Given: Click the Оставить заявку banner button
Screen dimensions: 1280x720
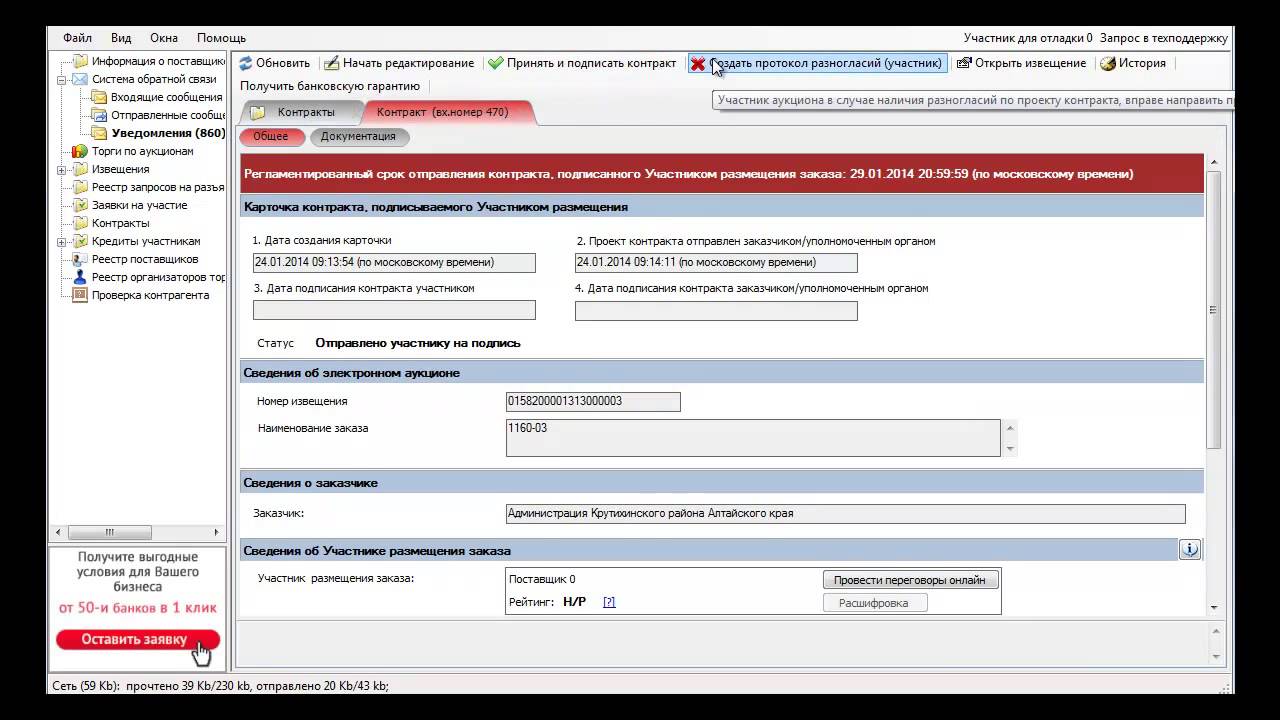Looking at the screenshot, I should point(137,640).
